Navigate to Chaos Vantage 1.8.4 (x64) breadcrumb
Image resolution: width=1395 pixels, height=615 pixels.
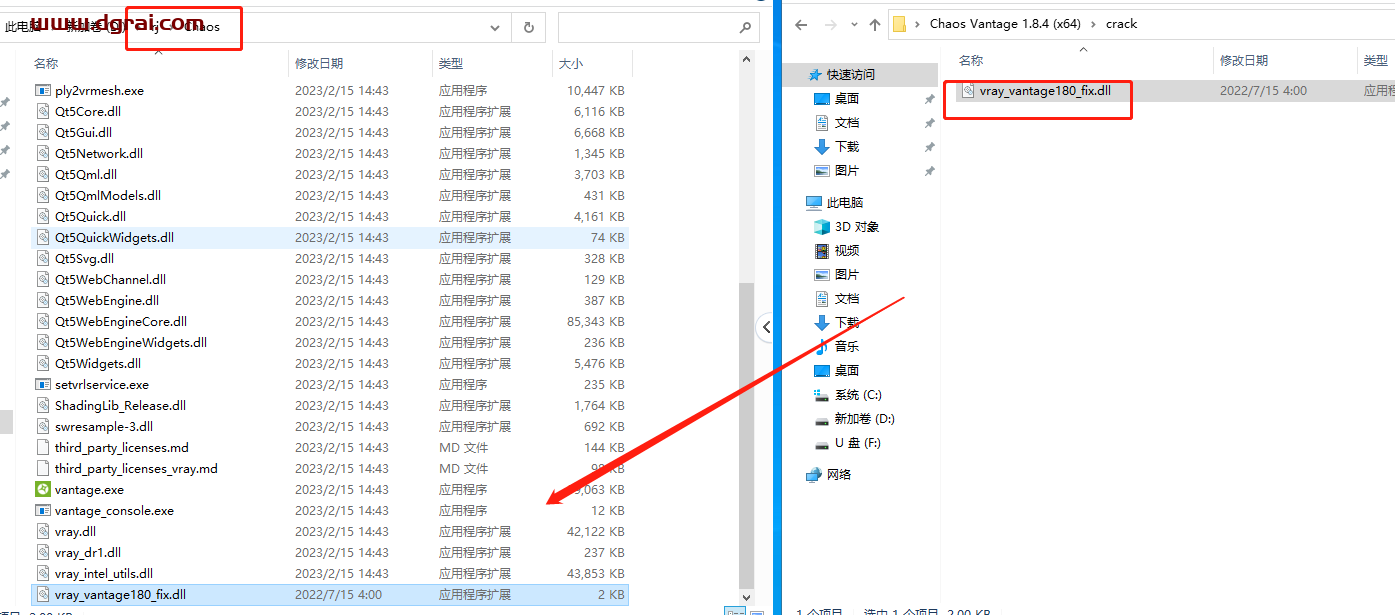(1003, 23)
